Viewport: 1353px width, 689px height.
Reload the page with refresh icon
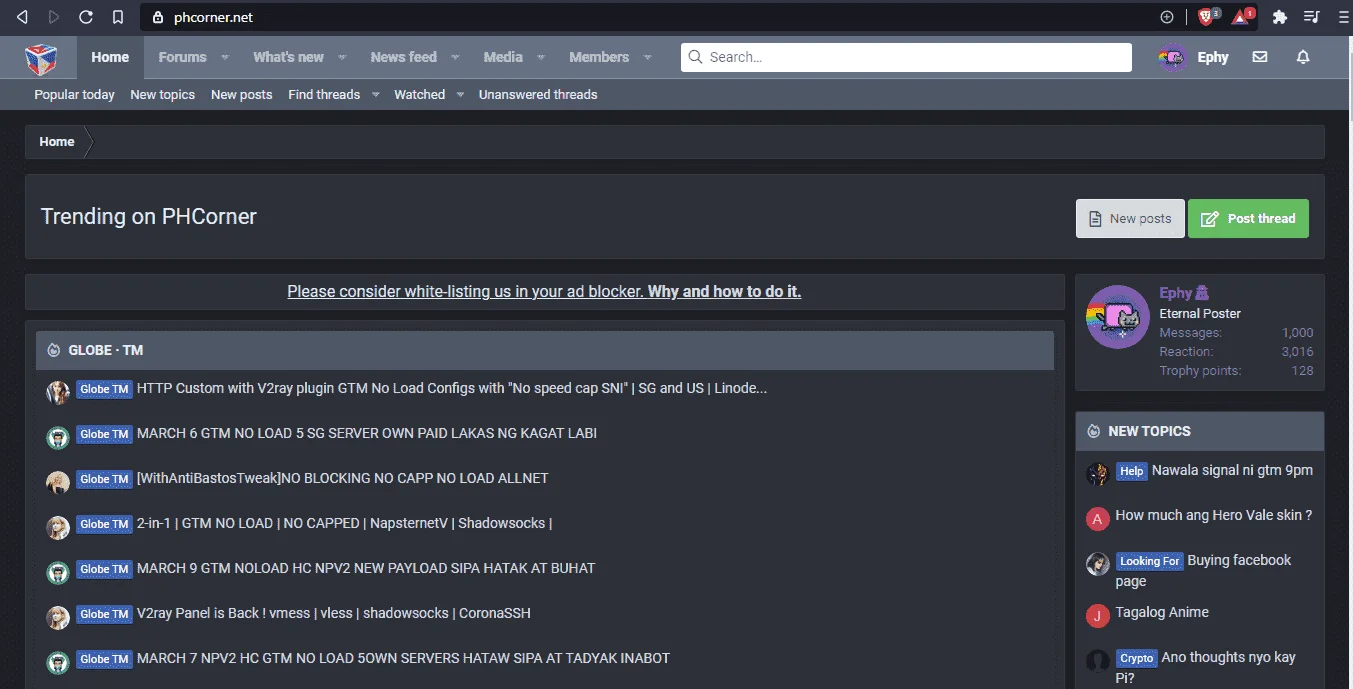pyautogui.click(x=86, y=17)
